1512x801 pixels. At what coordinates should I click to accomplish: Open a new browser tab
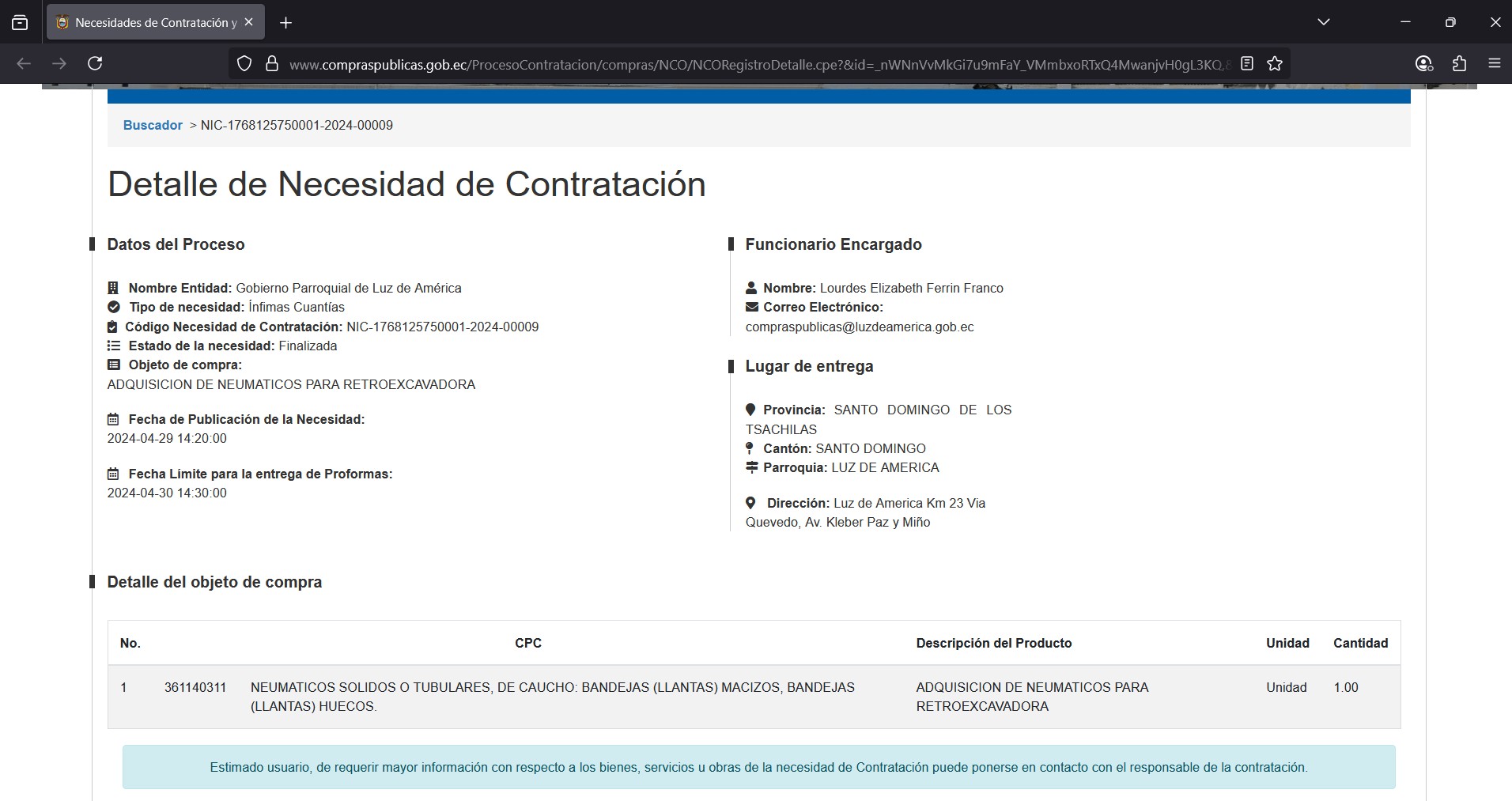tap(285, 23)
